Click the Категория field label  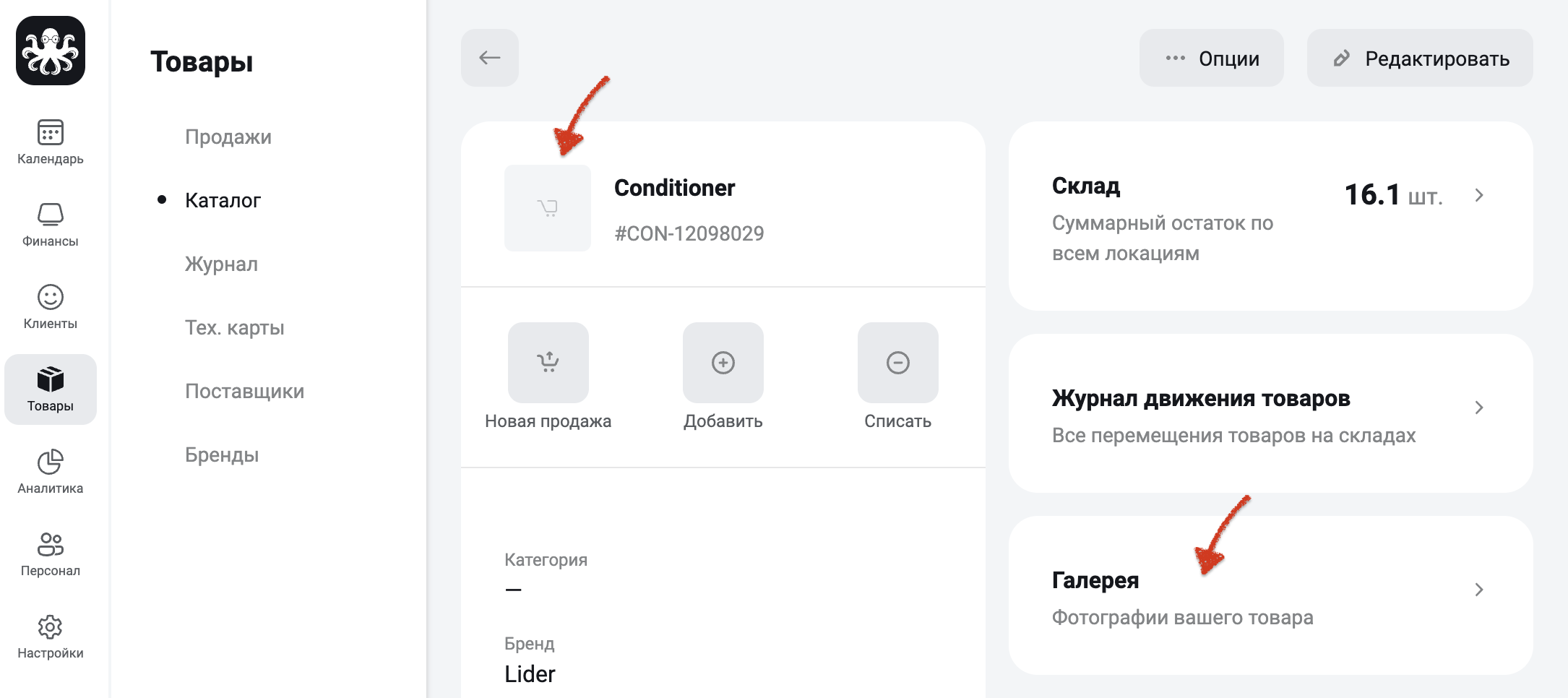coord(546,560)
